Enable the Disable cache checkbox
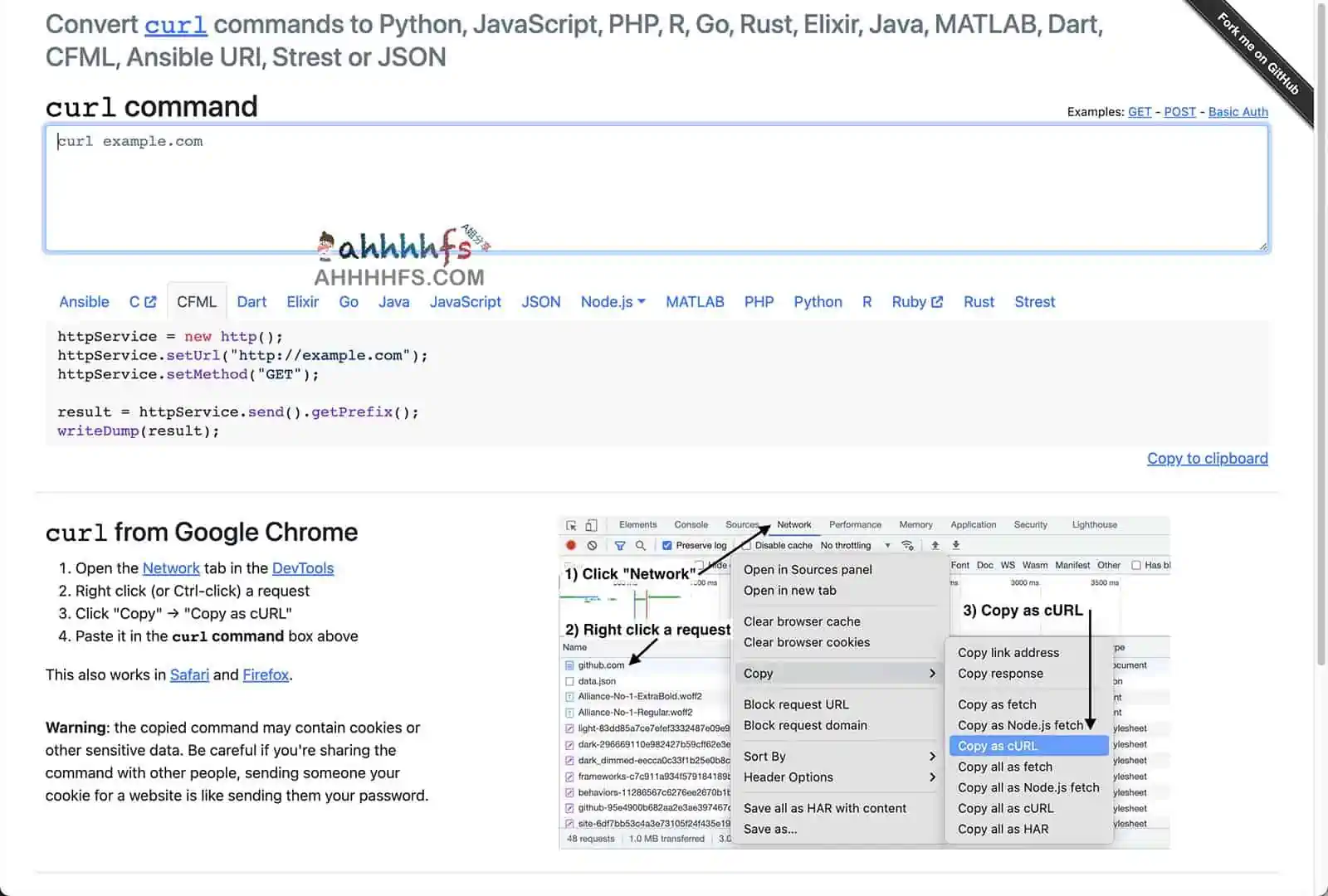1328x896 pixels. pyautogui.click(x=746, y=545)
